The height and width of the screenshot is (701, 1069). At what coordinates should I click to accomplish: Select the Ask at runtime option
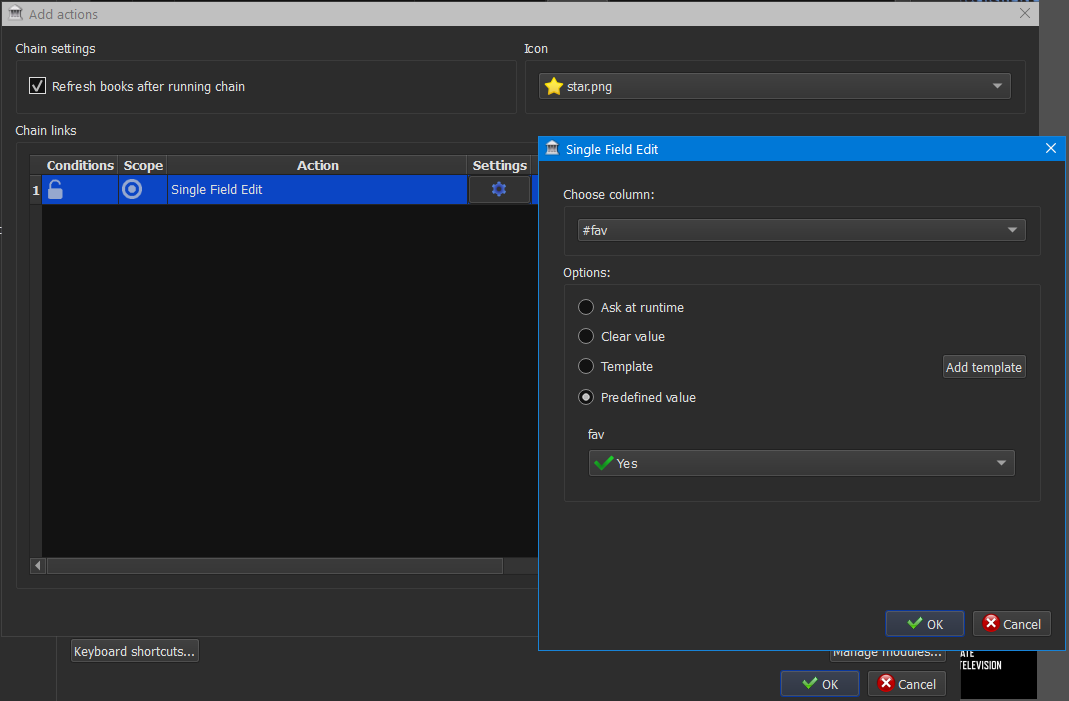pos(586,307)
